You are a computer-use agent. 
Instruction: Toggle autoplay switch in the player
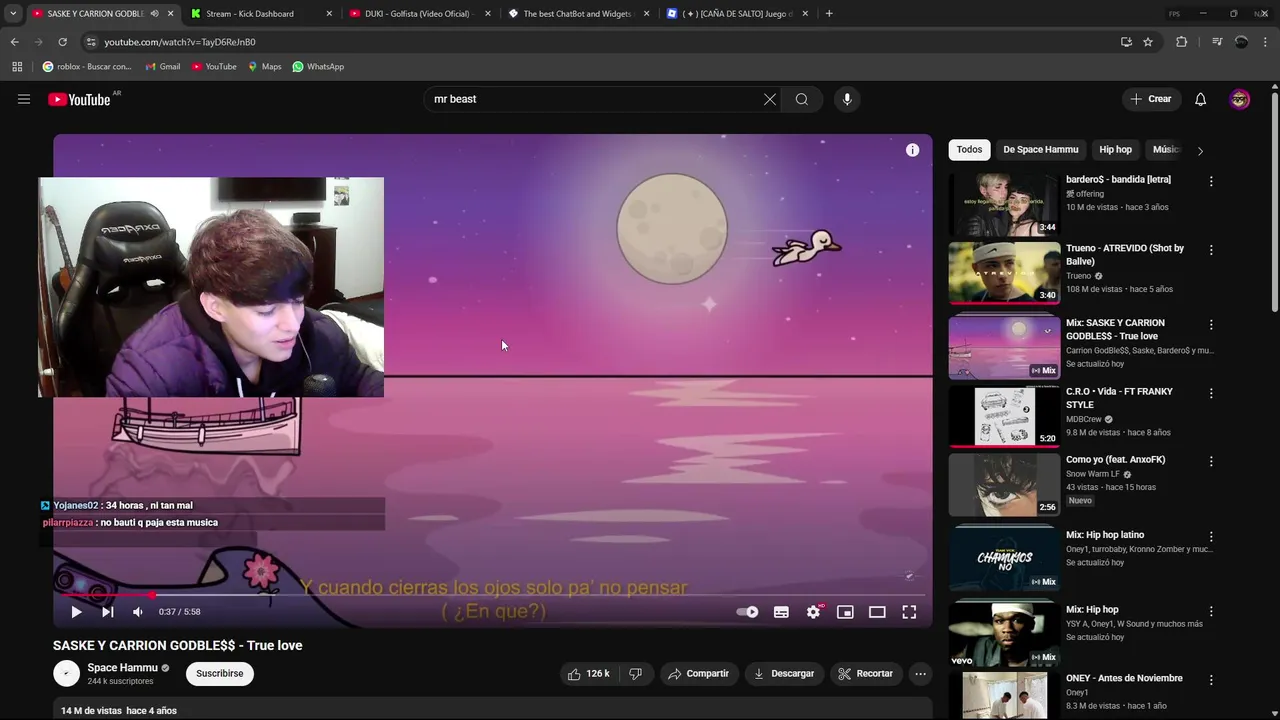pyautogui.click(x=747, y=612)
